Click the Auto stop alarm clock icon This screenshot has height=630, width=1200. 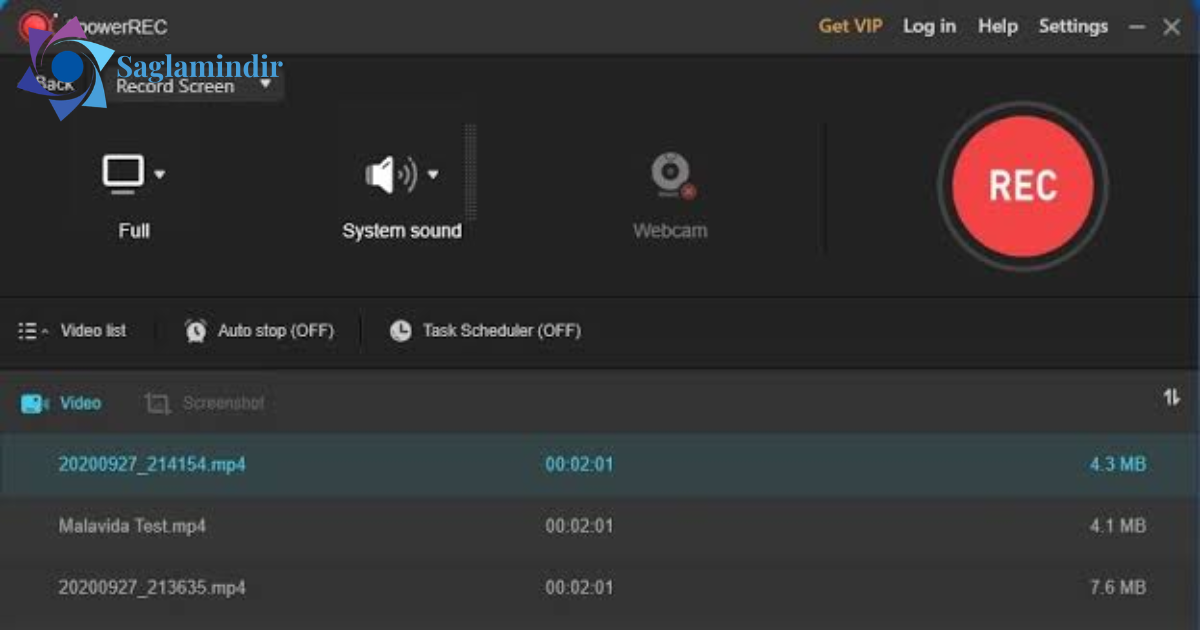pyautogui.click(x=196, y=331)
